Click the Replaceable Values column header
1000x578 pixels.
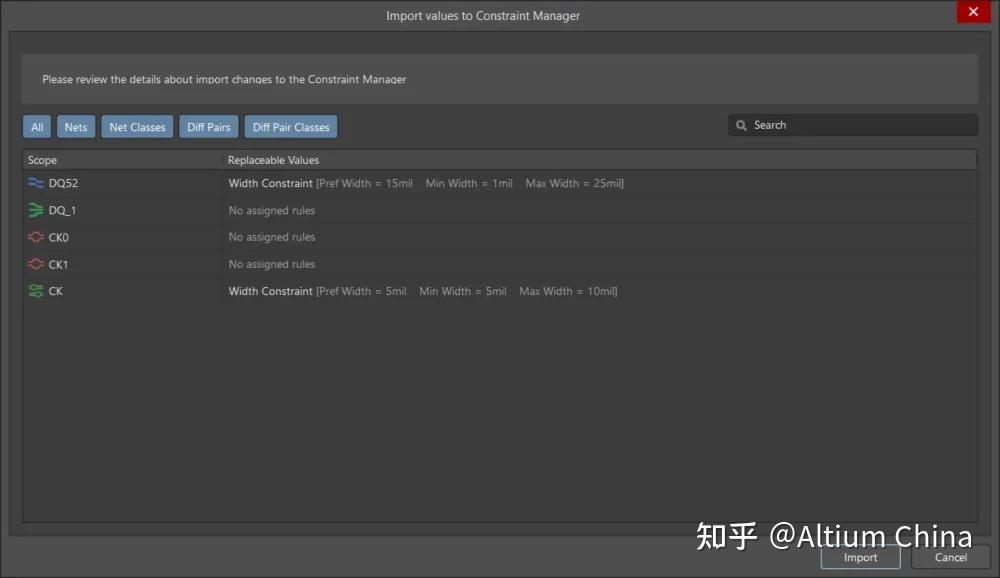[273, 159]
